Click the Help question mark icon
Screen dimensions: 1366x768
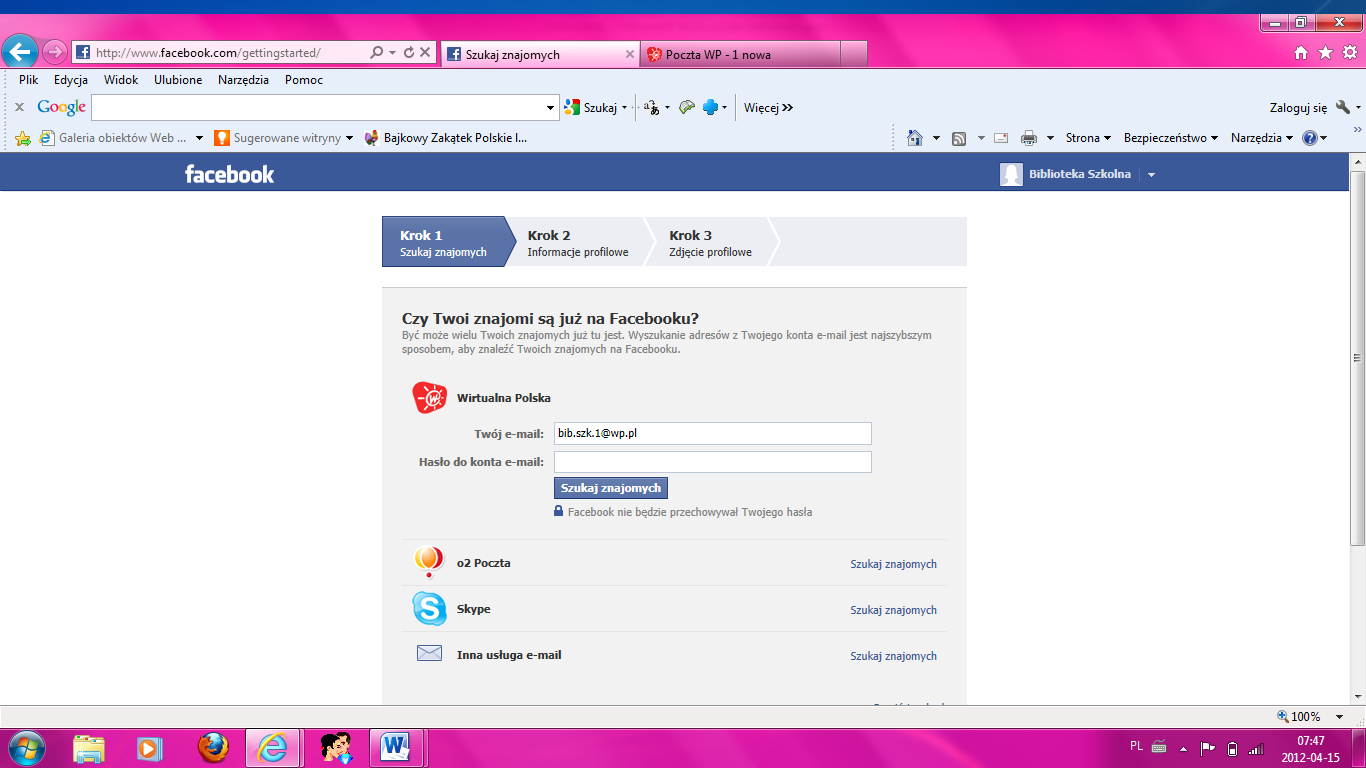(x=1310, y=138)
